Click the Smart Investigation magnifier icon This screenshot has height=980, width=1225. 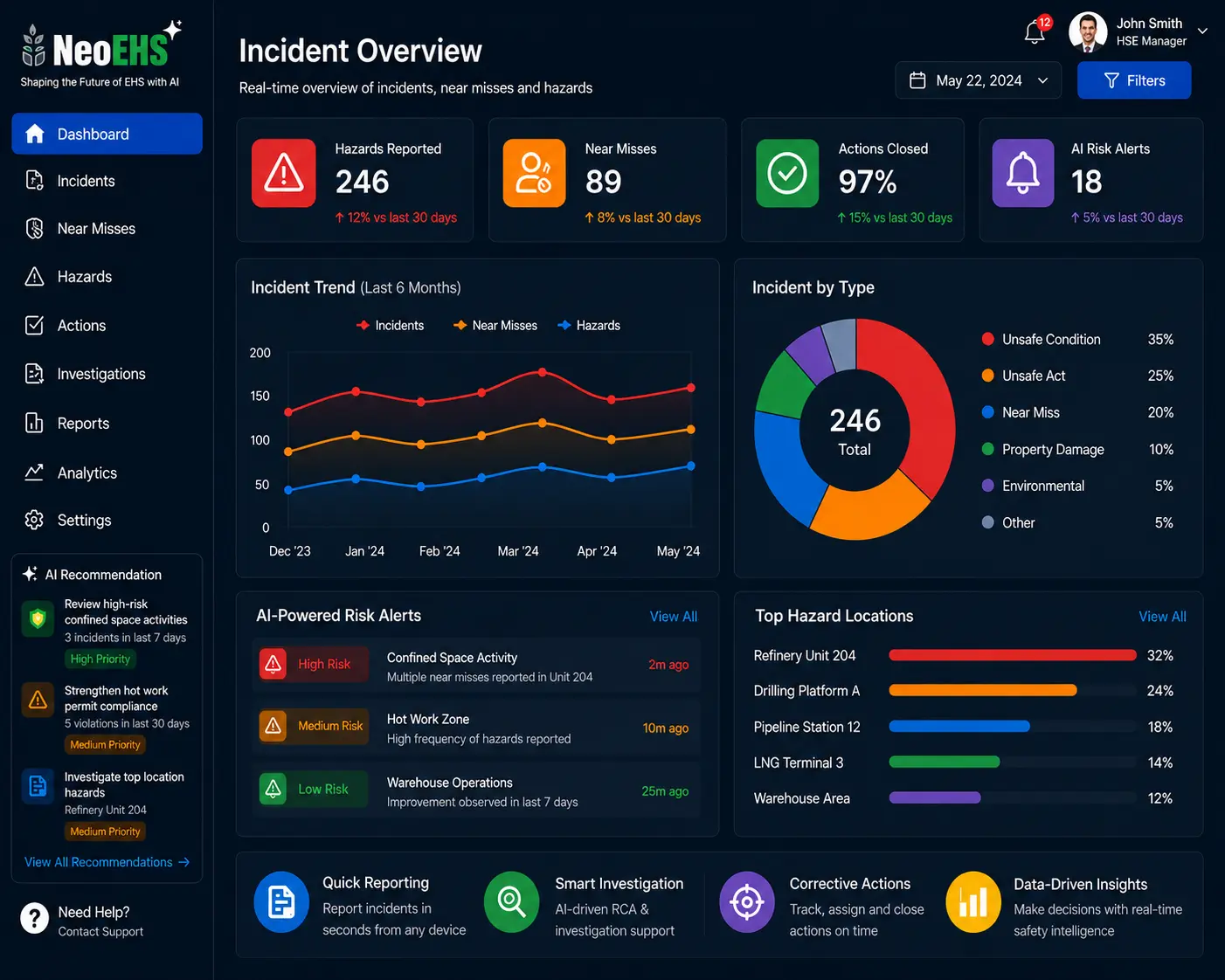click(512, 902)
